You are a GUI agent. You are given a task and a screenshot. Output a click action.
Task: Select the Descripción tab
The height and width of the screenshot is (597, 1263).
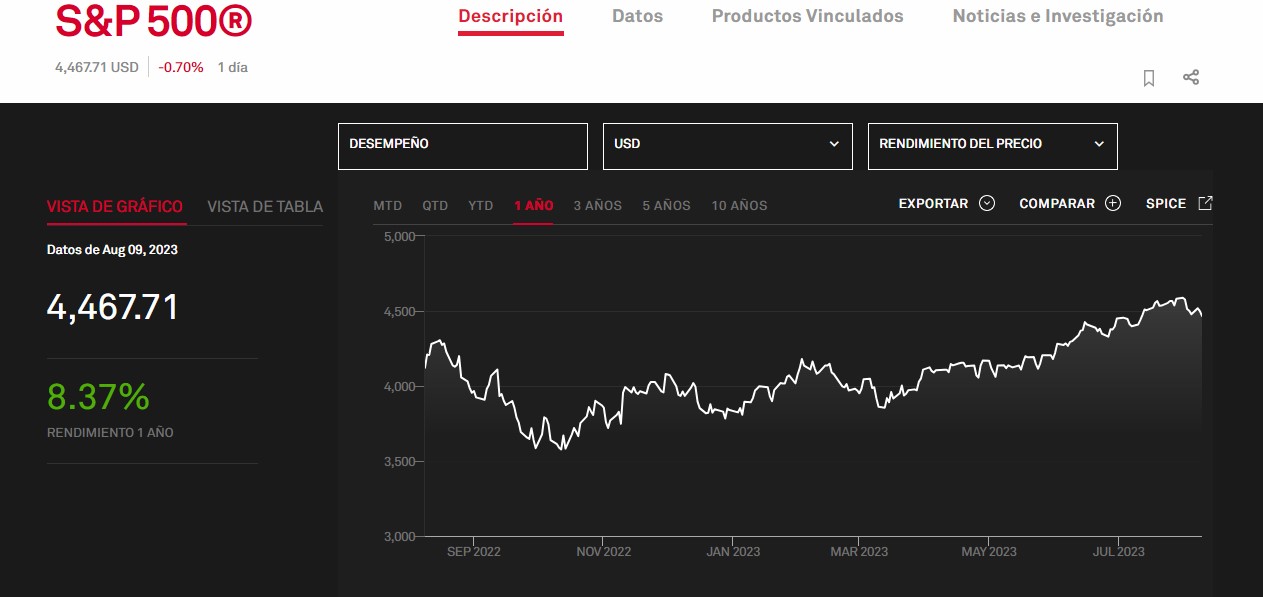510,16
